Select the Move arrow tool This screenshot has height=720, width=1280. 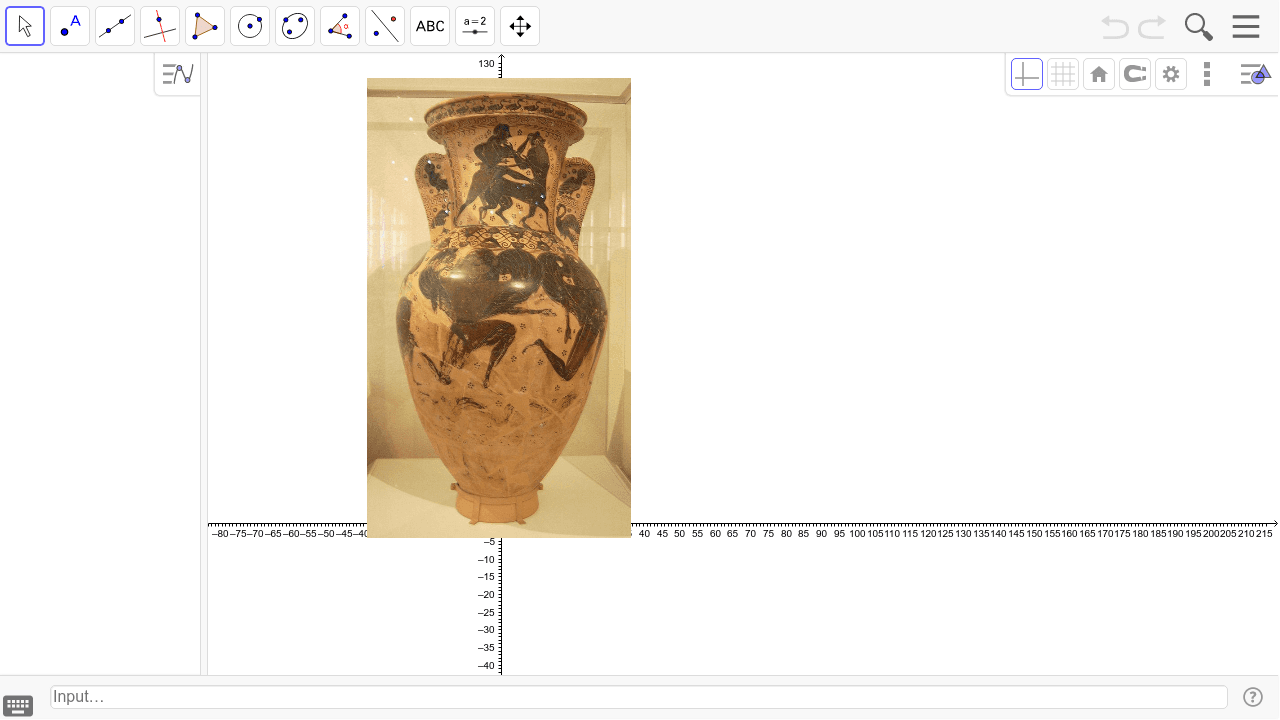(25, 26)
